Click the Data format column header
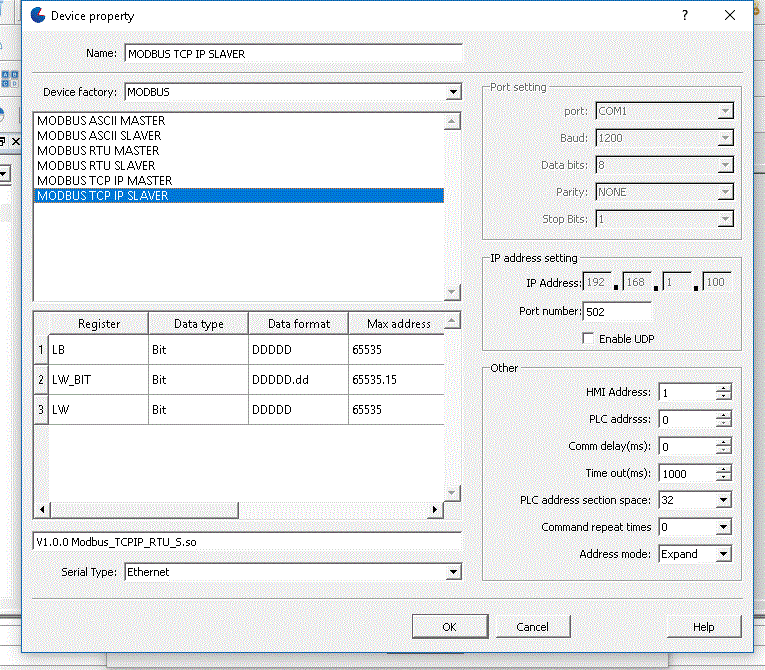 click(299, 324)
